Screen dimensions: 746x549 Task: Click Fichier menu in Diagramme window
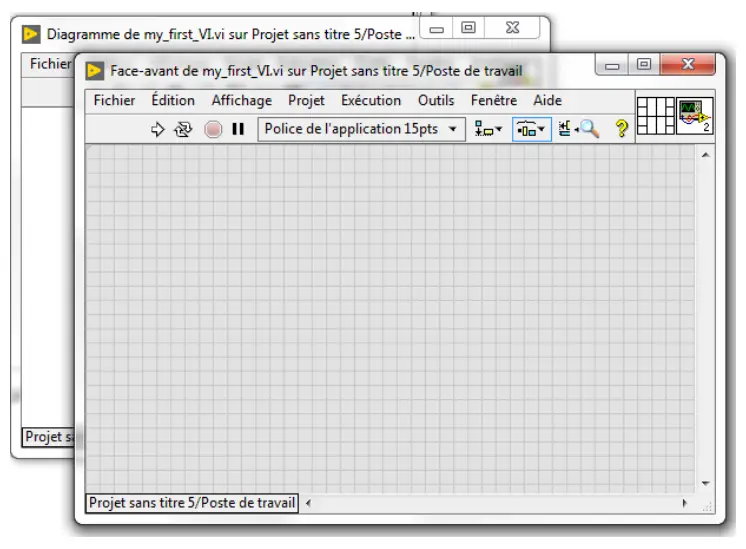[50, 64]
